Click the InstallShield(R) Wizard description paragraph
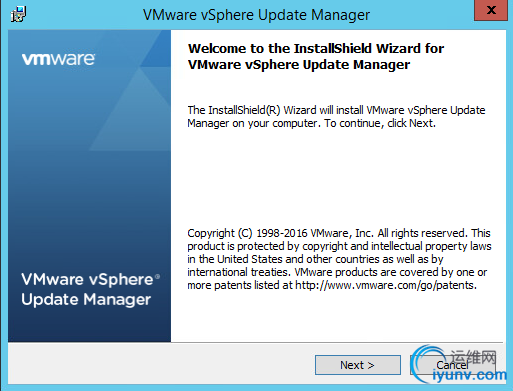This screenshot has height=391, width=513. pyautogui.click(x=336, y=117)
